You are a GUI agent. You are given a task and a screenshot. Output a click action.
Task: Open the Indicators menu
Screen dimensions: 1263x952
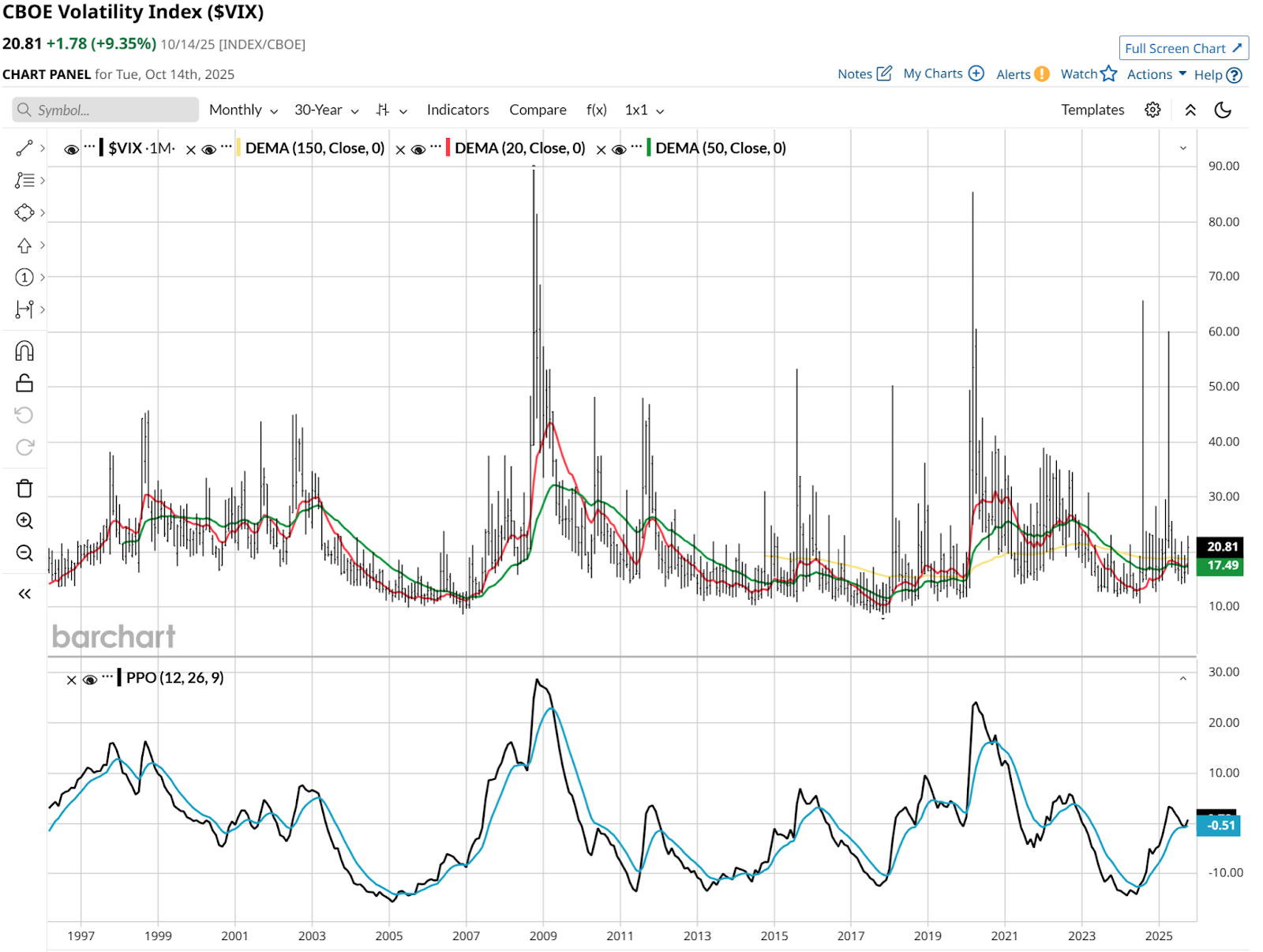pos(458,111)
